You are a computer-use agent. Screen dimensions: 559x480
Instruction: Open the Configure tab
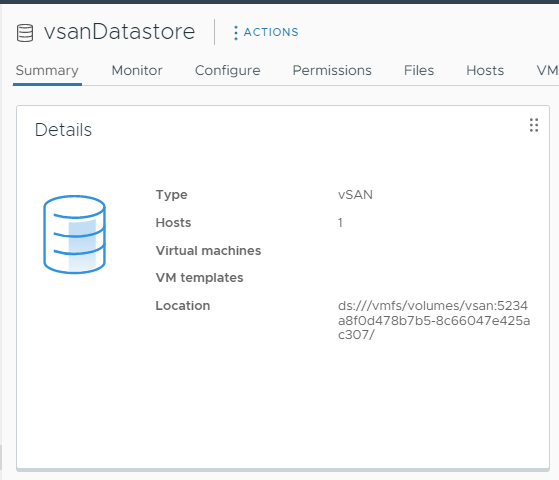pos(227,71)
